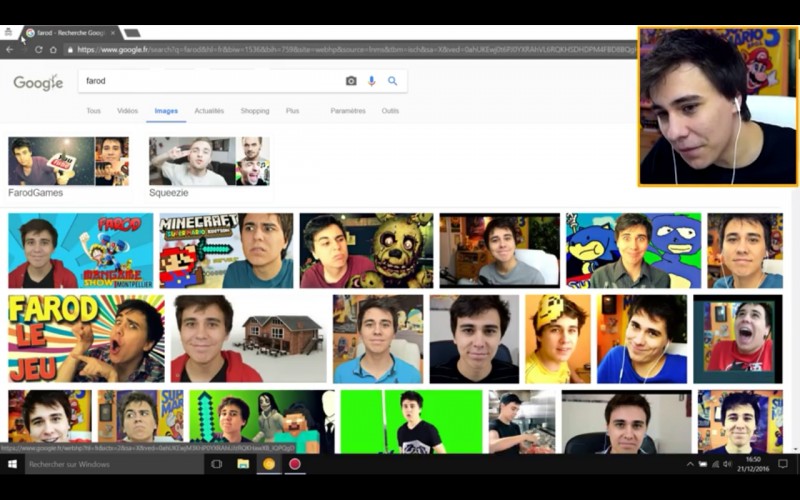Open the kitchen cooking image result
The image size is (800, 500).
click(522, 421)
